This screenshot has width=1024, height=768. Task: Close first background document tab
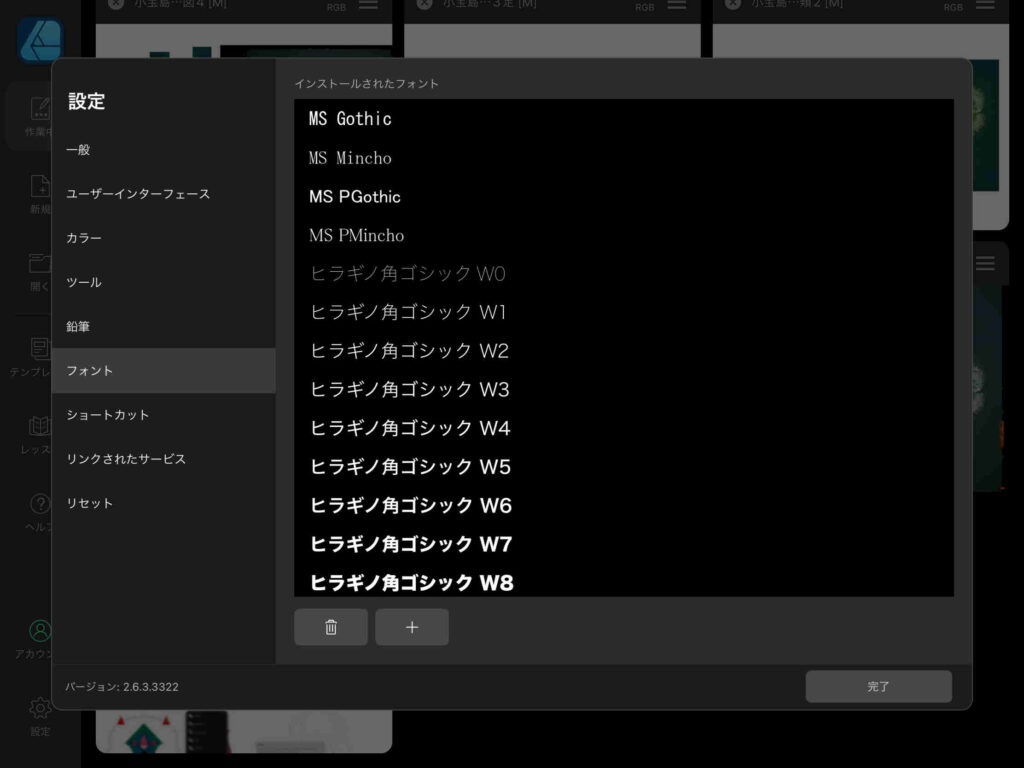click(116, 4)
